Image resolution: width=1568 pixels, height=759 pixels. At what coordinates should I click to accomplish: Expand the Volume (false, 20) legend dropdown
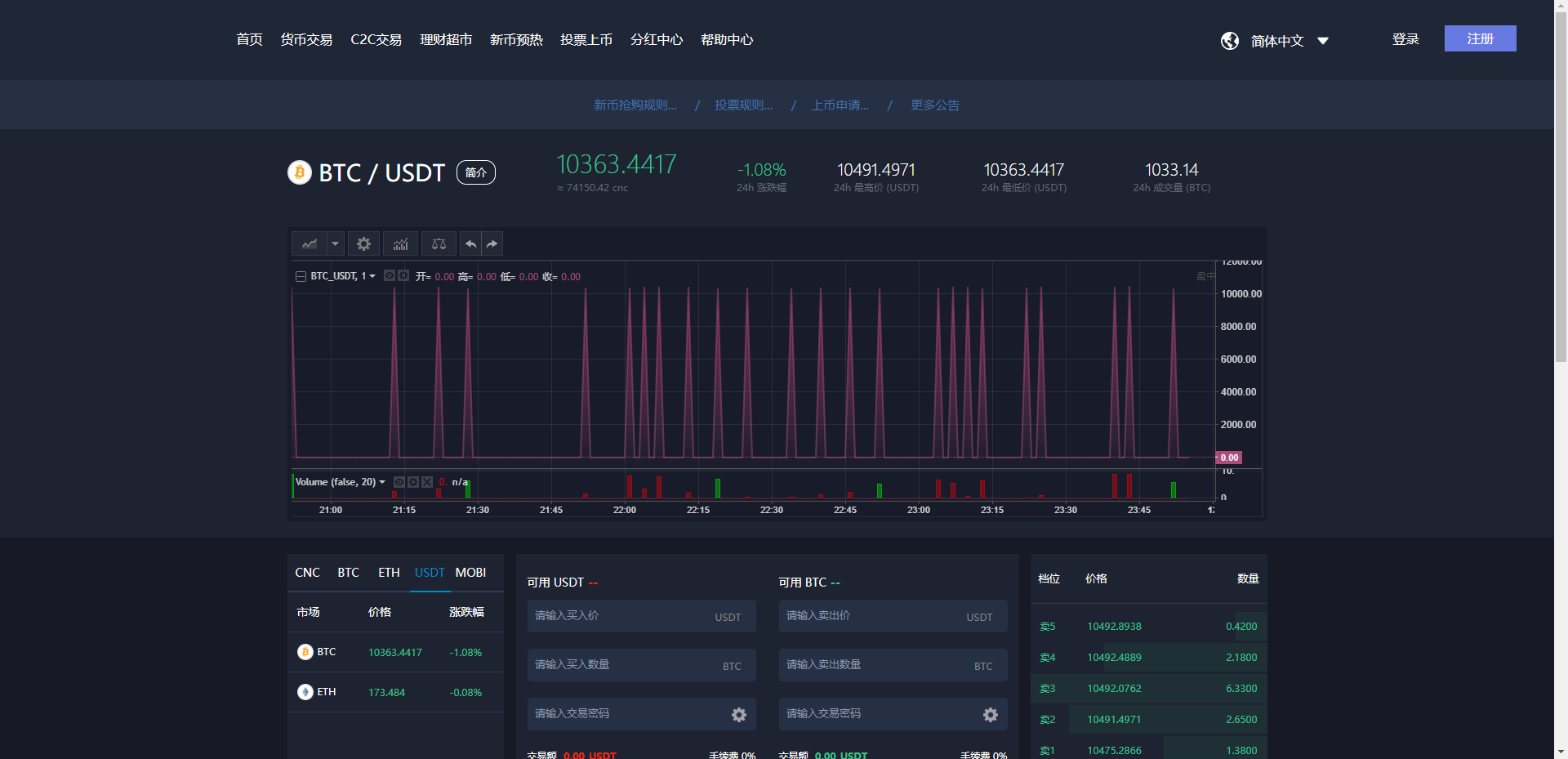382,482
